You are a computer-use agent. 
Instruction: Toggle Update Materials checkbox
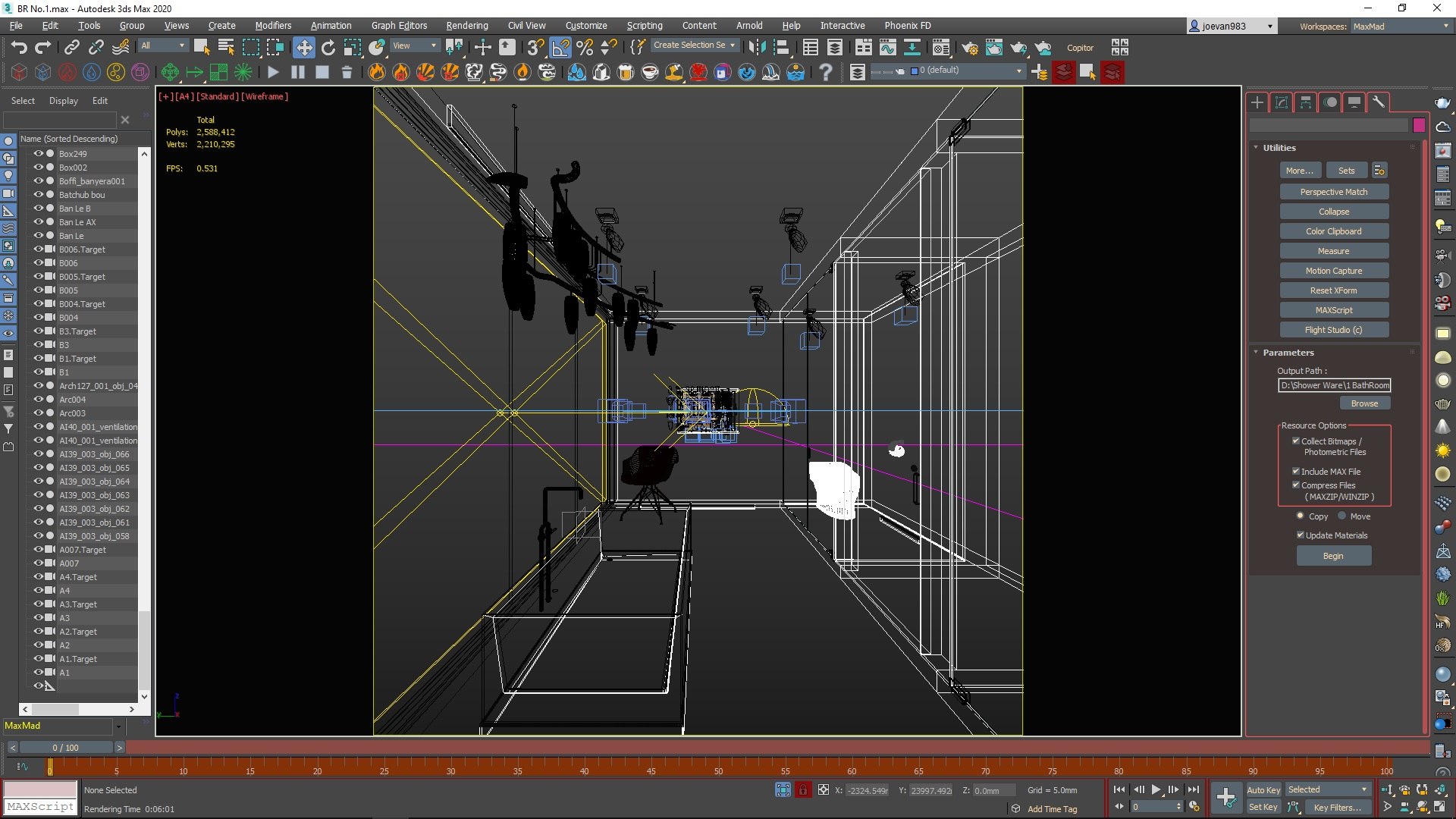tap(1301, 535)
